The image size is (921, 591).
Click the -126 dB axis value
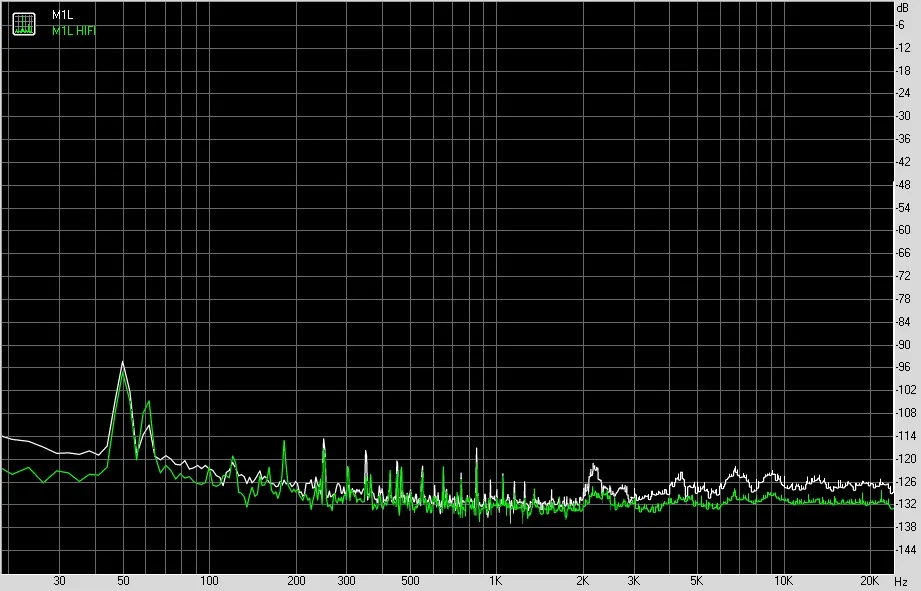click(905, 481)
